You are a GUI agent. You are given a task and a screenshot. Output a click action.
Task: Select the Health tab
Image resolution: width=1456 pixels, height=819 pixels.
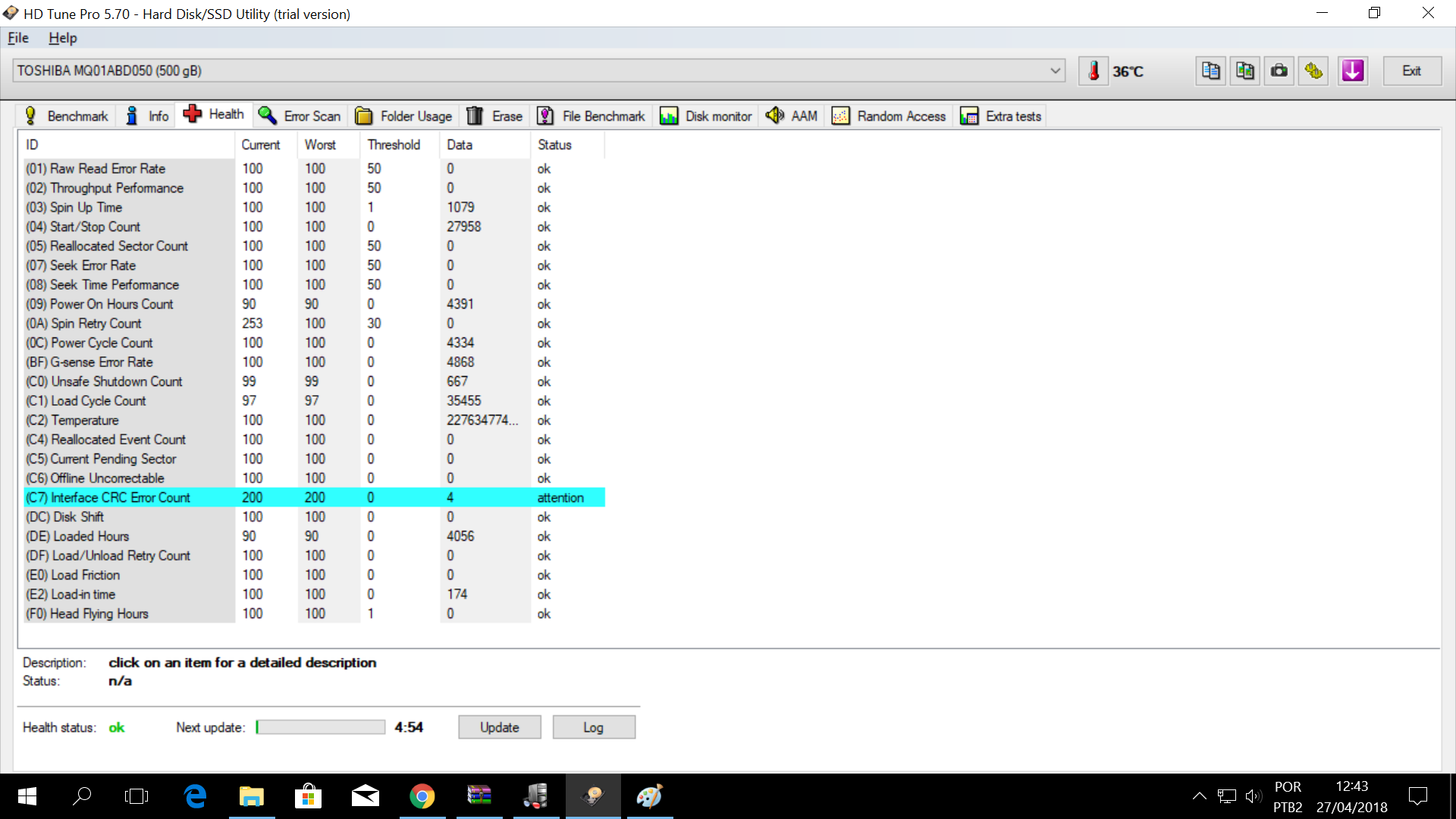[214, 115]
